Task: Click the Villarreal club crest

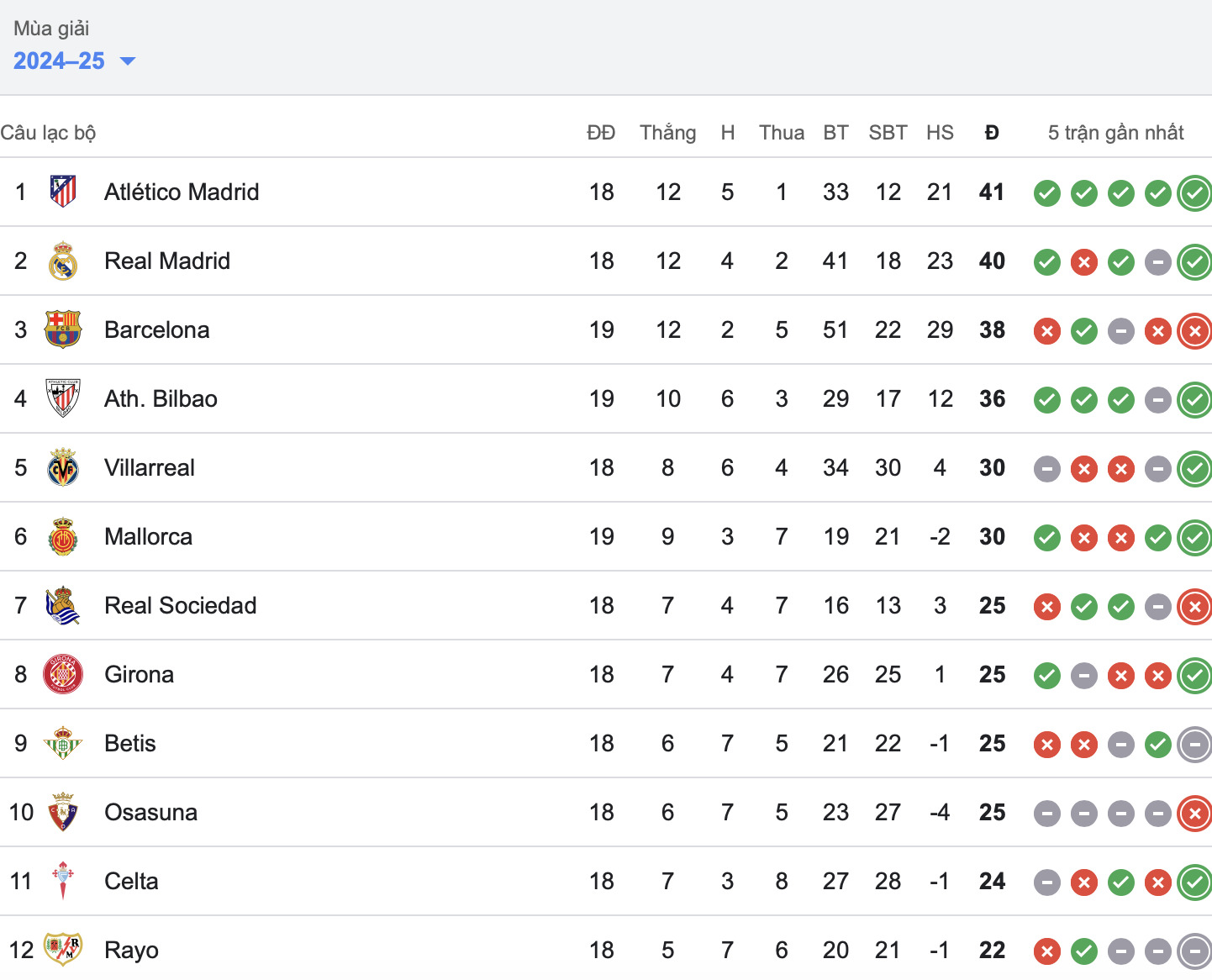Action: pos(63,467)
